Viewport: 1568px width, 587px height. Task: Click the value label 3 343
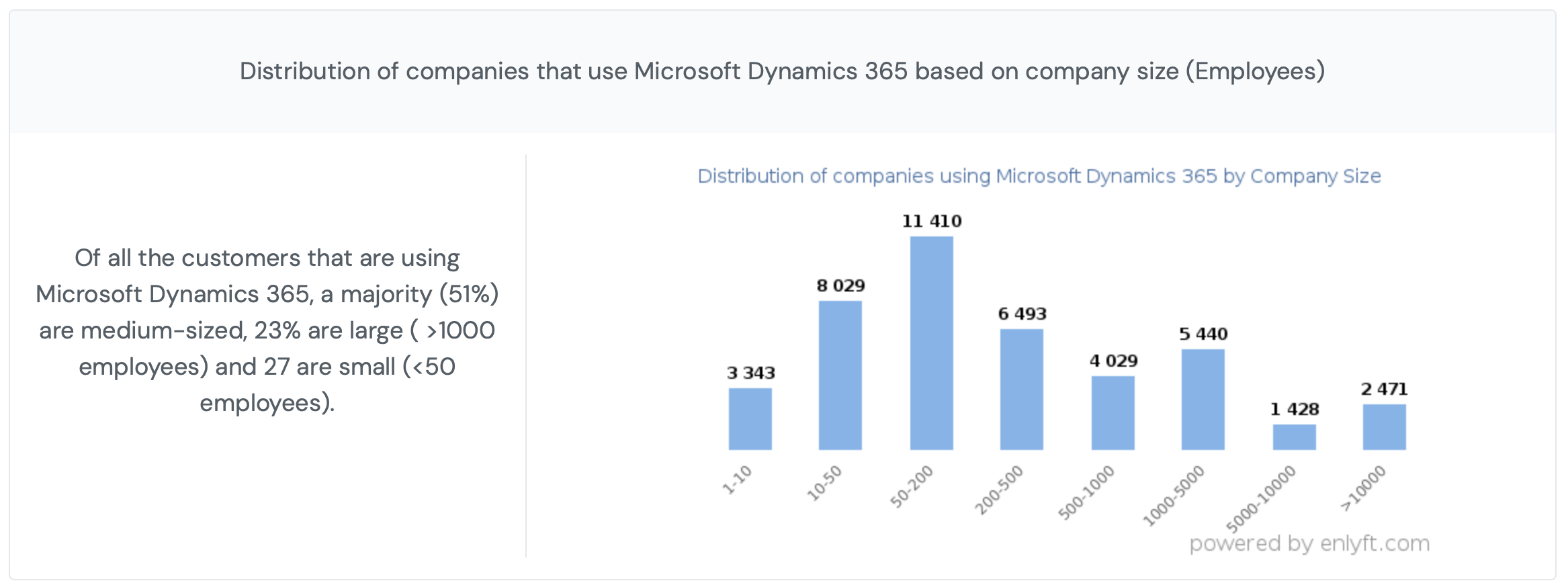click(x=750, y=373)
